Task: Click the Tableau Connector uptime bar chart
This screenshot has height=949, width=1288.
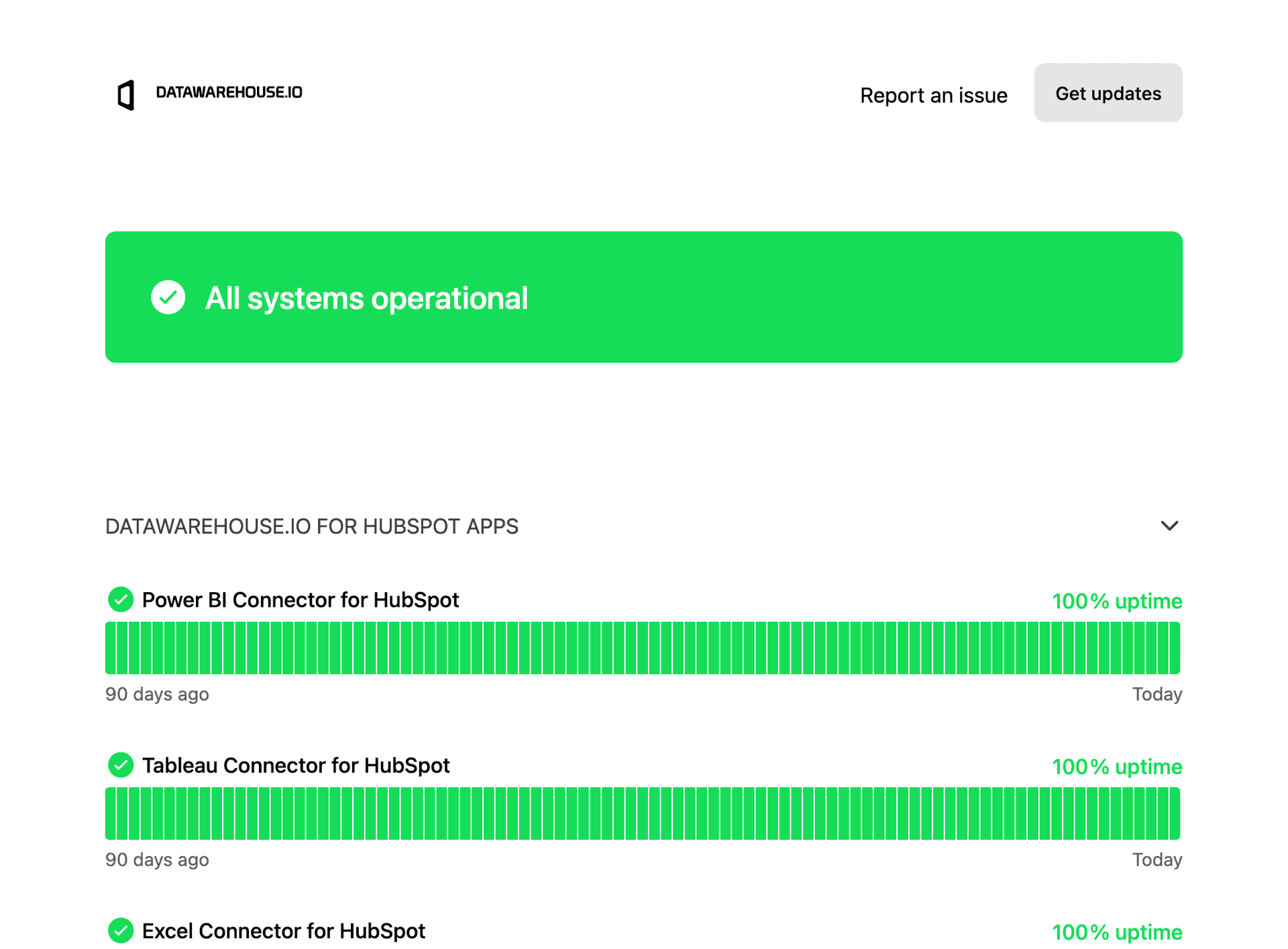Action: click(x=643, y=814)
